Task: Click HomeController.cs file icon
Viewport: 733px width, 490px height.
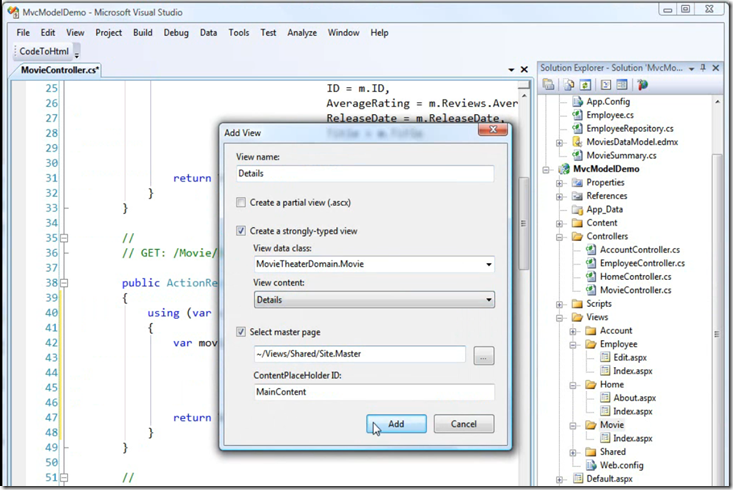Action: click(591, 277)
